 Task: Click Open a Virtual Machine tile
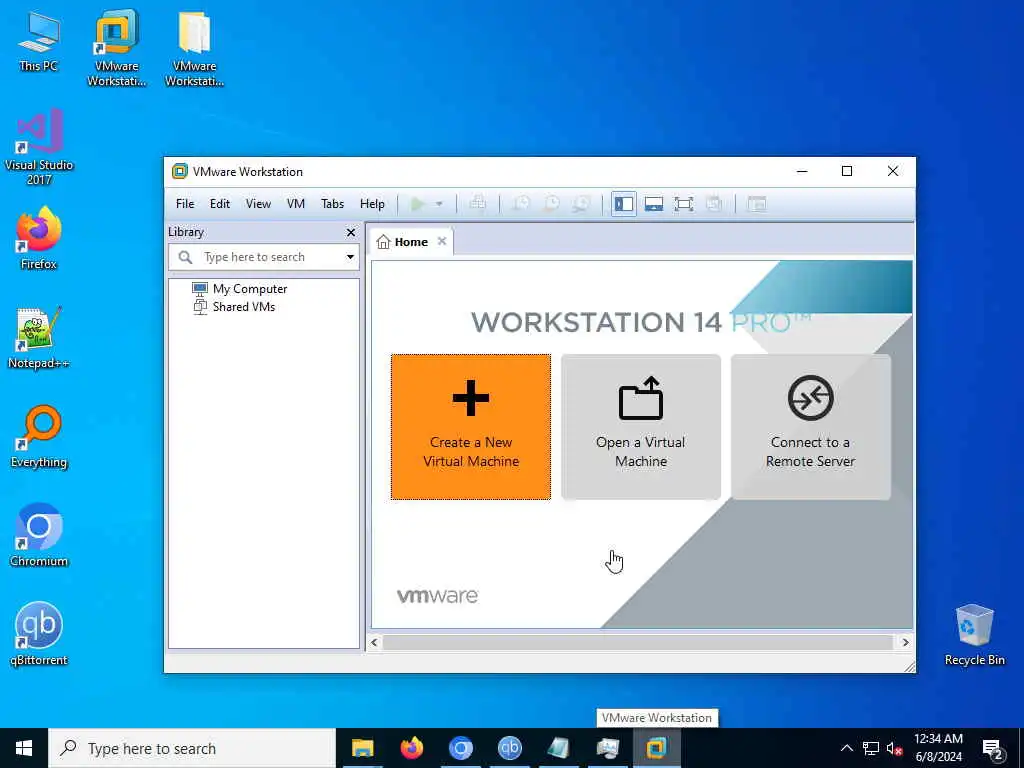pos(641,427)
